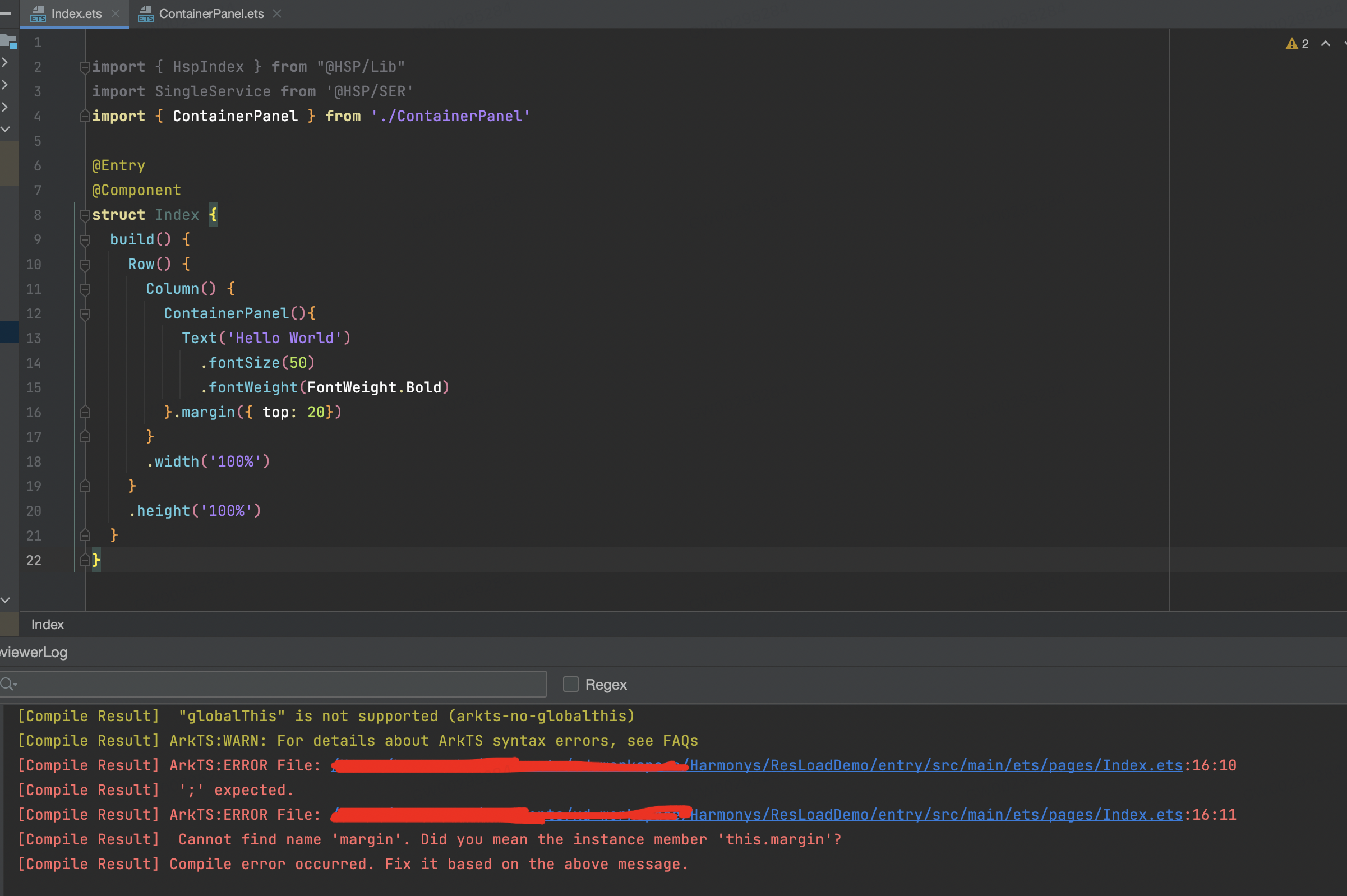
Task: Open Index.ets:16:11 error file link
Action: tap(756, 814)
